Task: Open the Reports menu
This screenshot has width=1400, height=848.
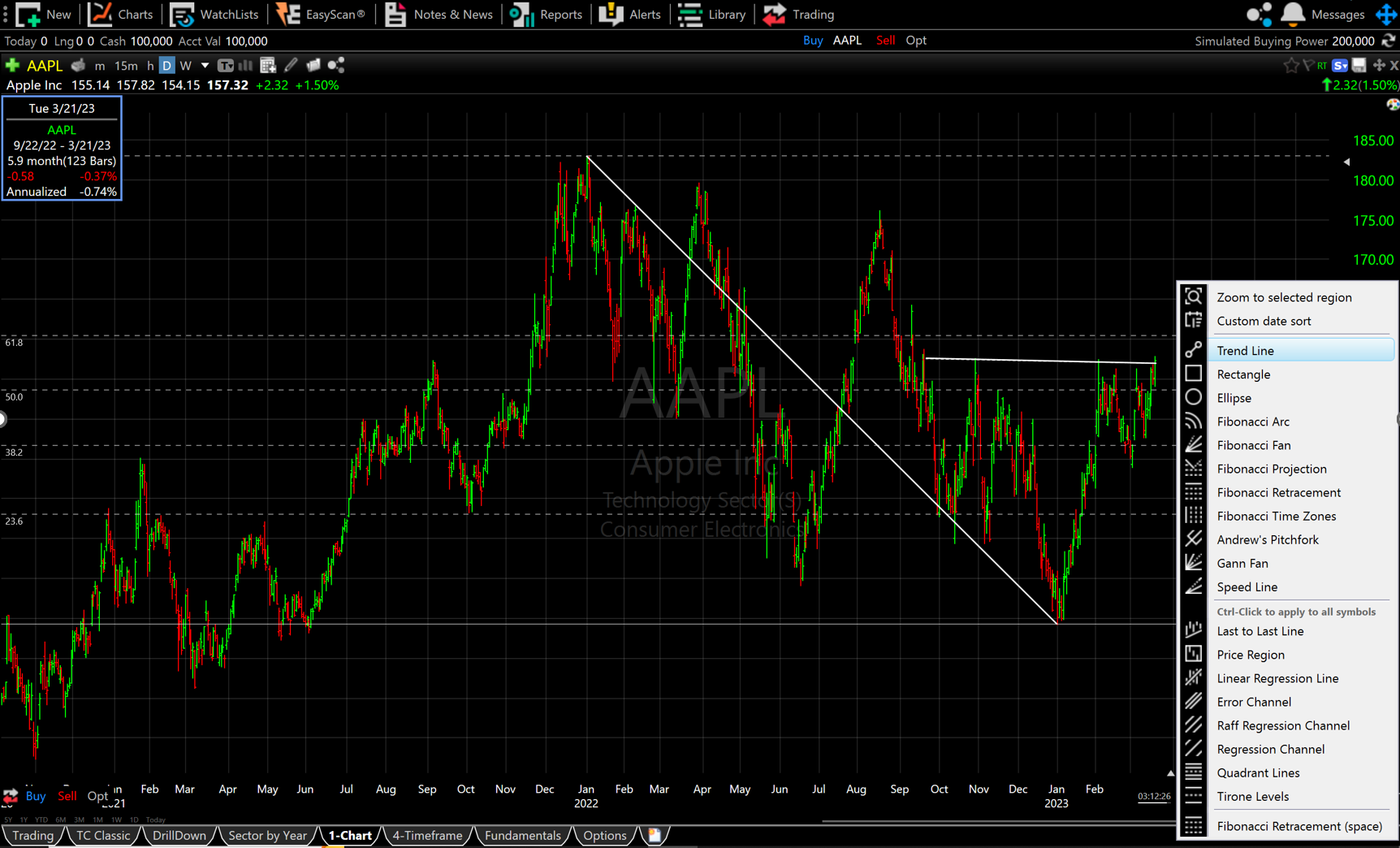Action: (x=546, y=14)
